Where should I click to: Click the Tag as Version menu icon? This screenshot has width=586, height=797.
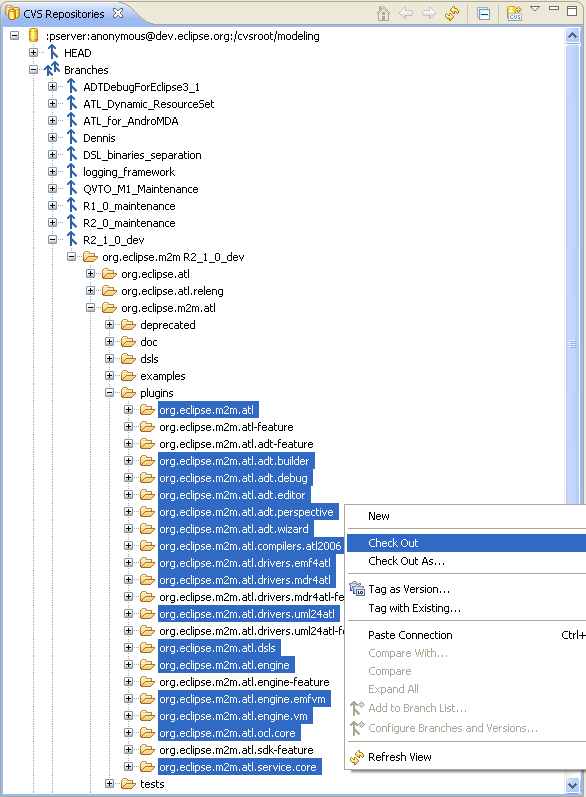pos(357,589)
